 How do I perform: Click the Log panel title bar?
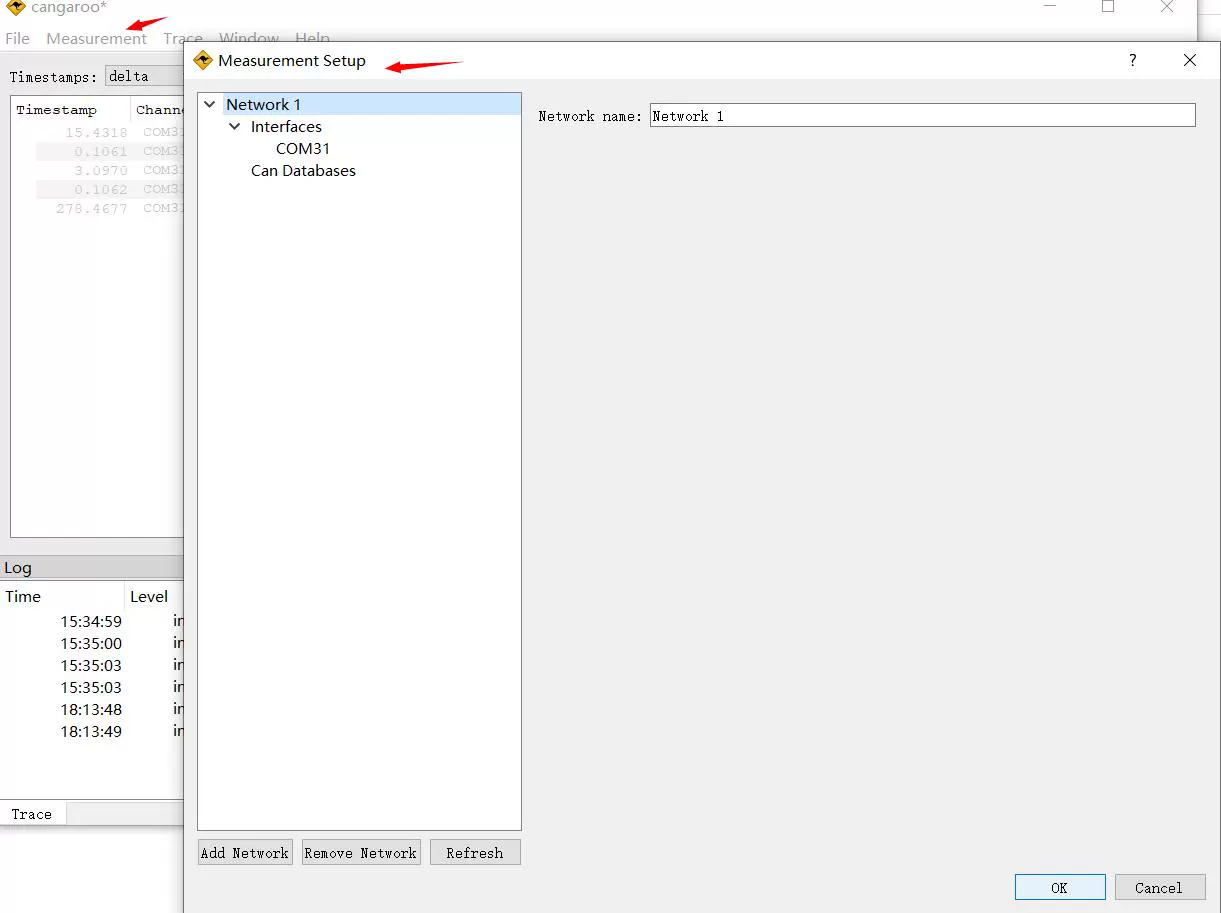tap(92, 567)
